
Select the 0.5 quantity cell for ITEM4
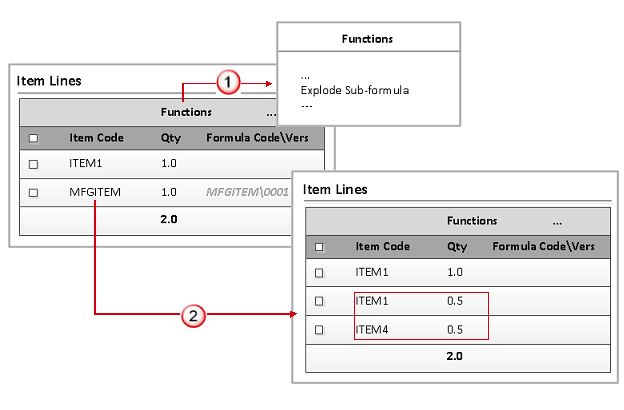pyautogui.click(x=456, y=328)
